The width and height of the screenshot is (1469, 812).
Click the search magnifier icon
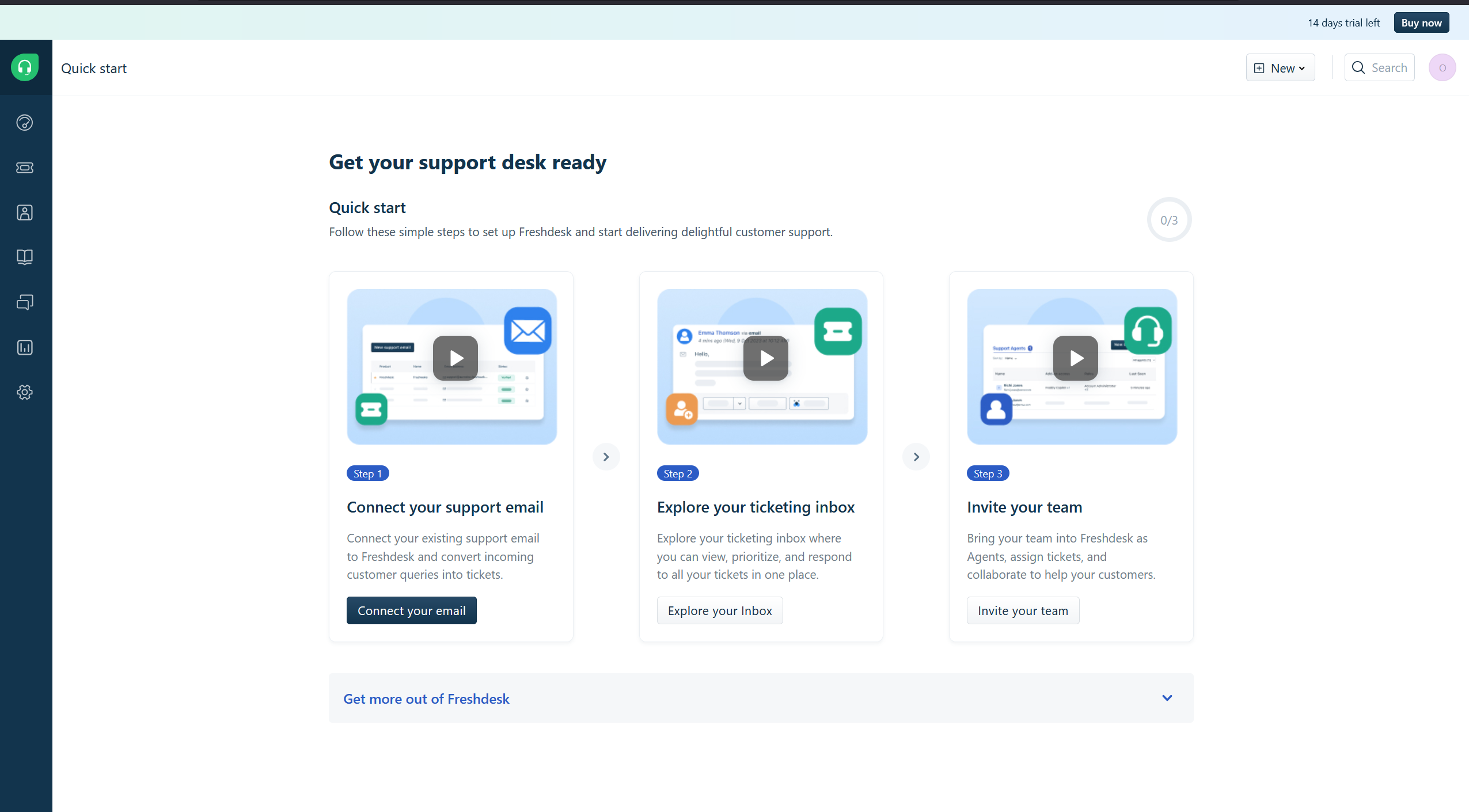tap(1358, 67)
